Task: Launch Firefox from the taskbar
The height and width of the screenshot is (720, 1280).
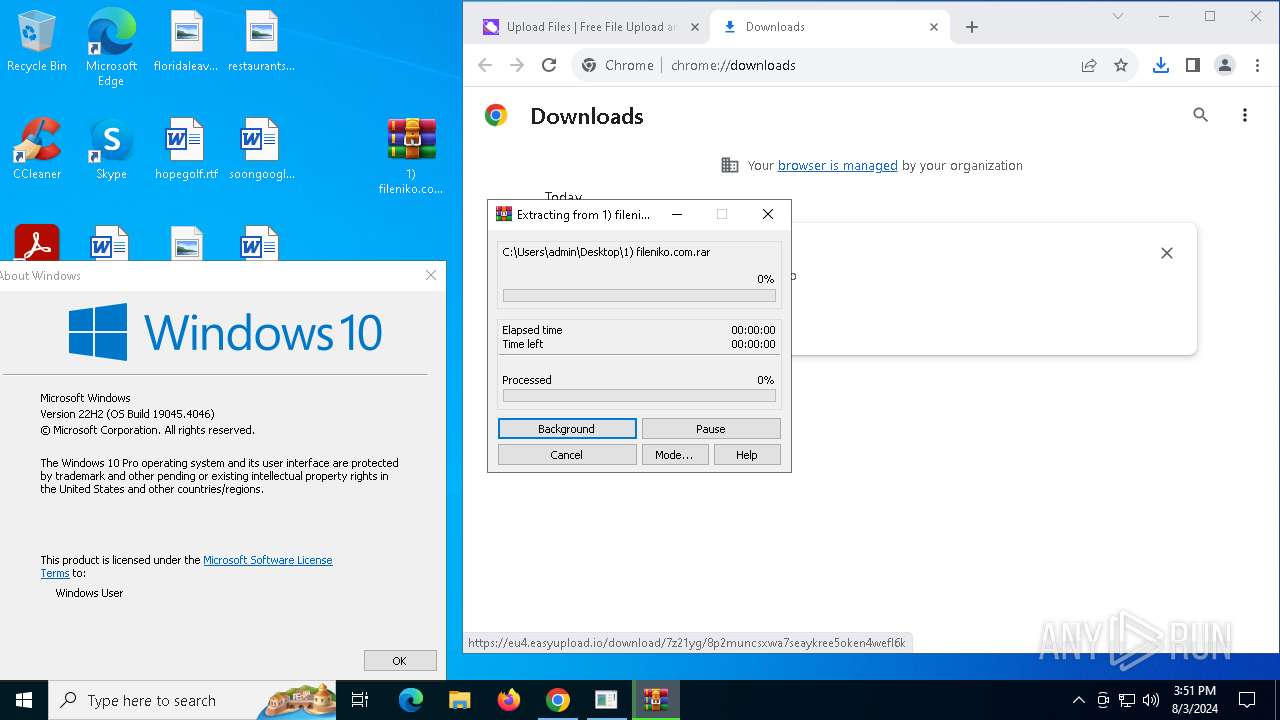Action: coord(508,700)
